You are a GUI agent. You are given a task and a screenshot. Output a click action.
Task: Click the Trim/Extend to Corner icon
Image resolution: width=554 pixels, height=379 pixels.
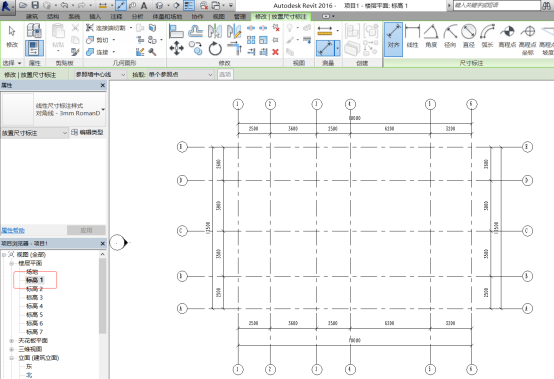pyautogui.click(x=234, y=48)
